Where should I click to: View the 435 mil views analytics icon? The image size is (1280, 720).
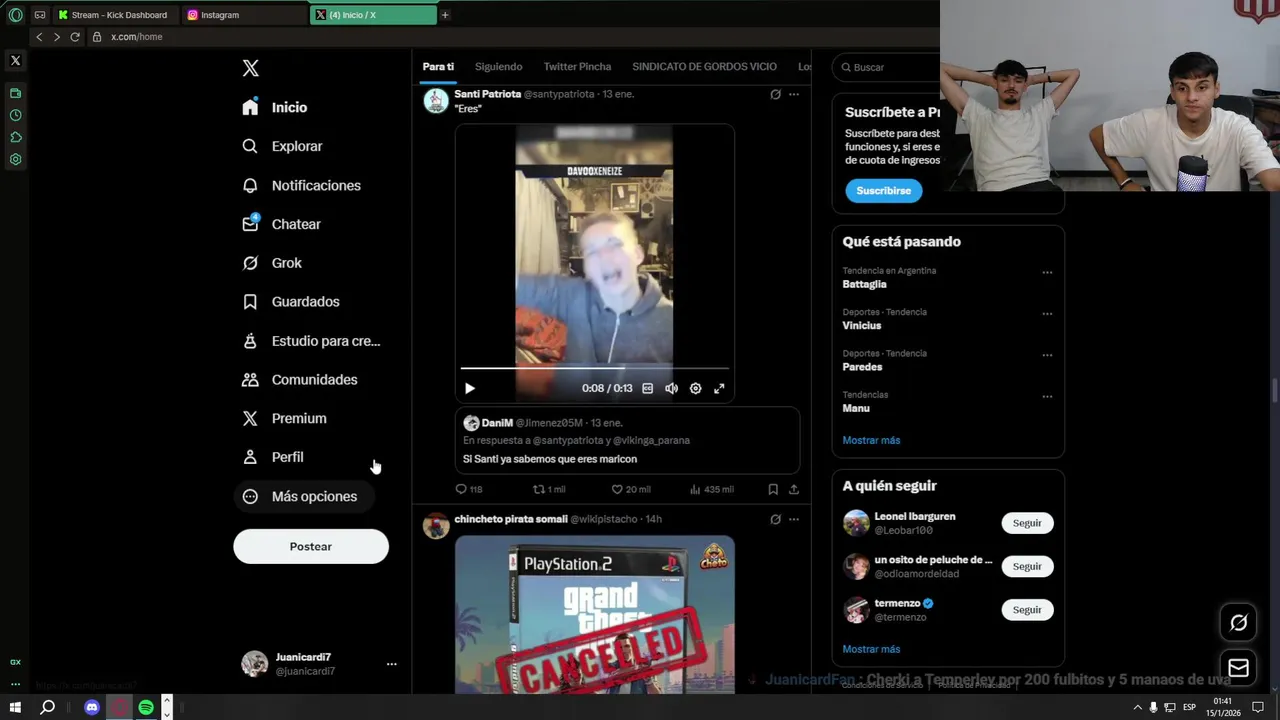[695, 489]
